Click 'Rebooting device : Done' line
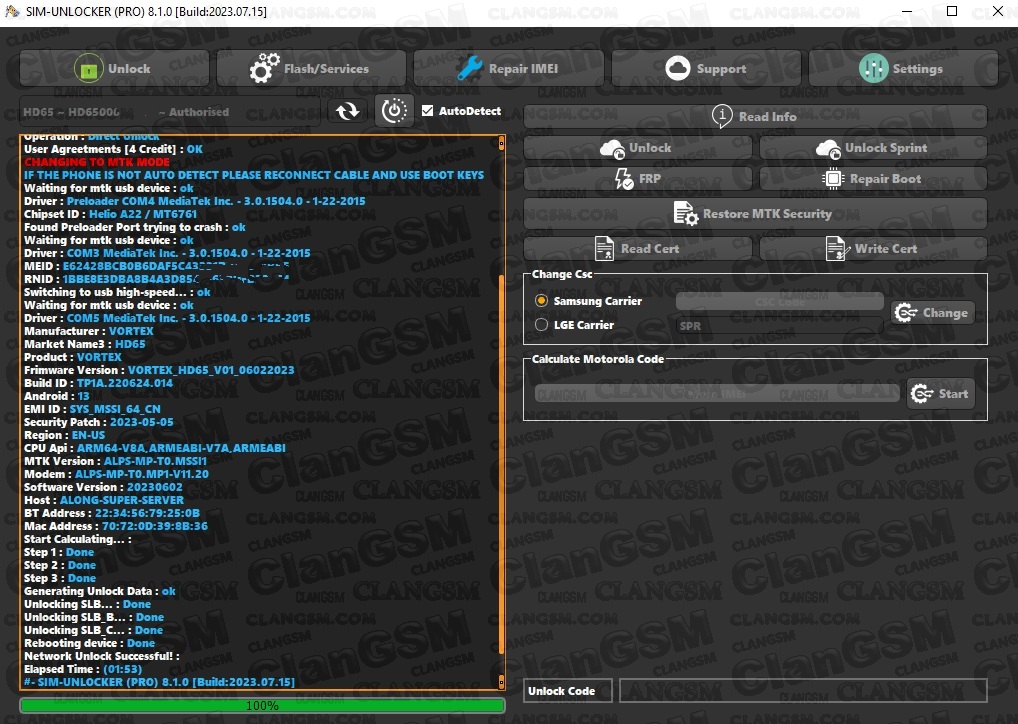1018x724 pixels. [x=89, y=643]
